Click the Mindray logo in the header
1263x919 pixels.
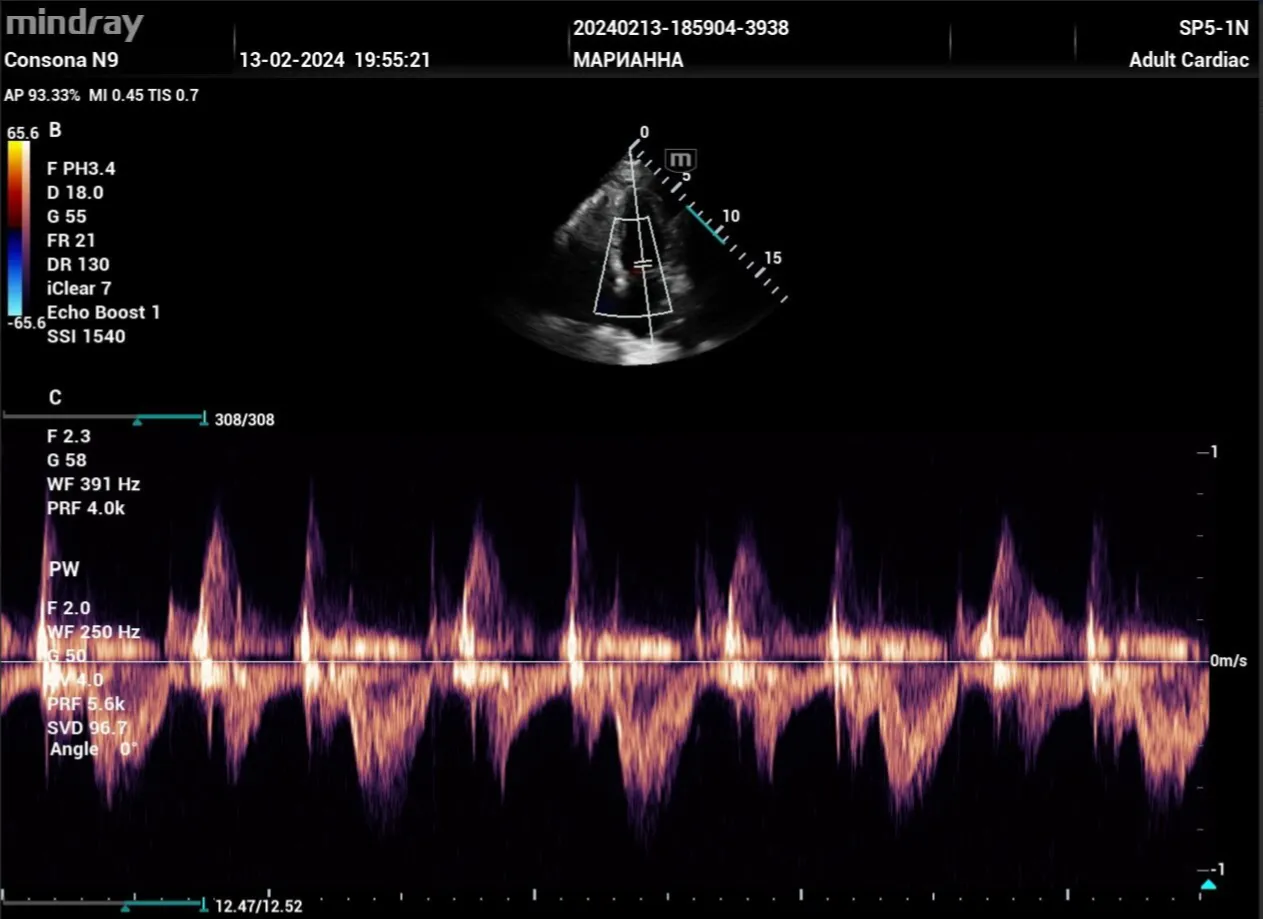coord(75,24)
